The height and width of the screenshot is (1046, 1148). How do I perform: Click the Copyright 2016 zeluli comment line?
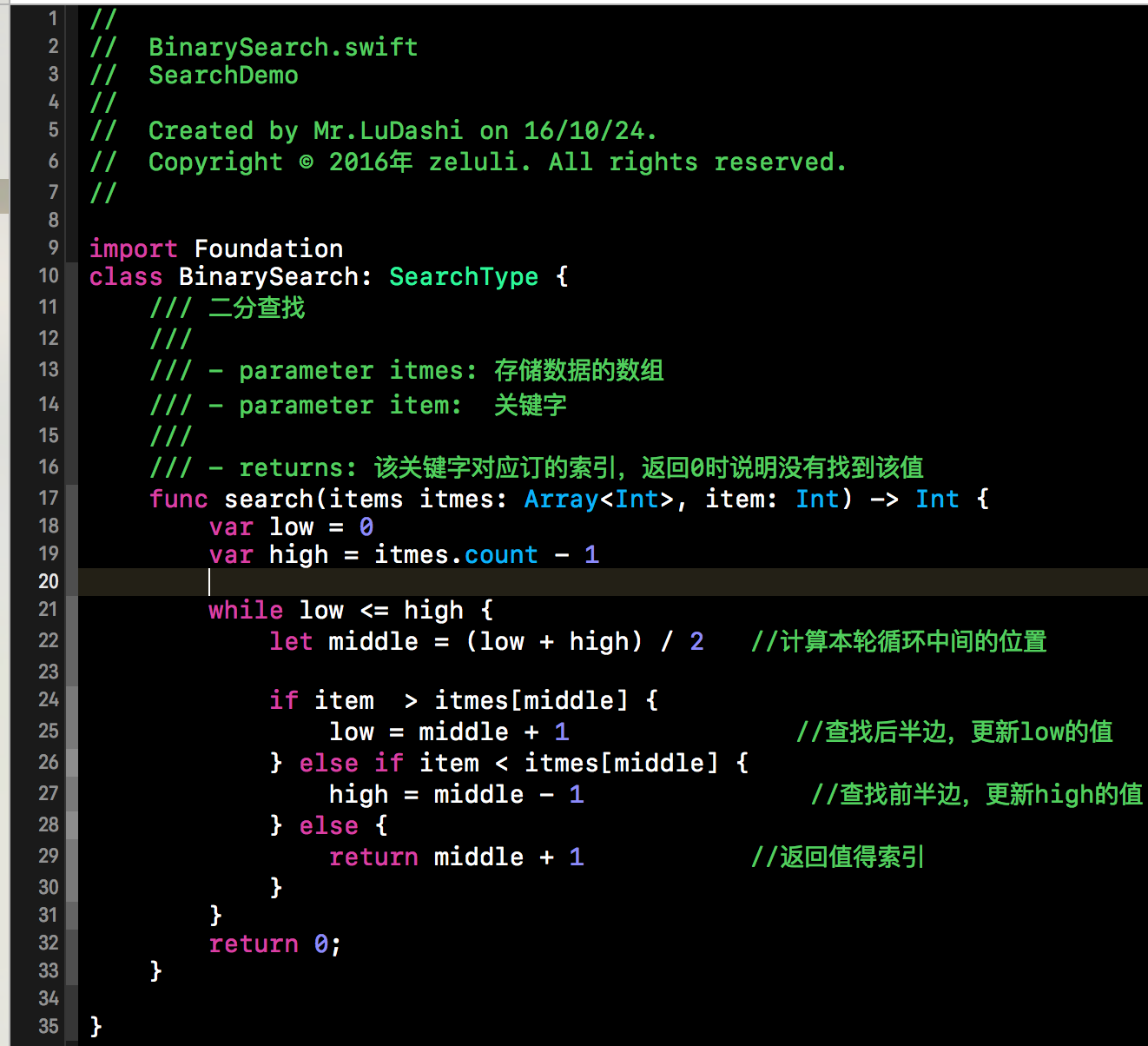click(468, 162)
